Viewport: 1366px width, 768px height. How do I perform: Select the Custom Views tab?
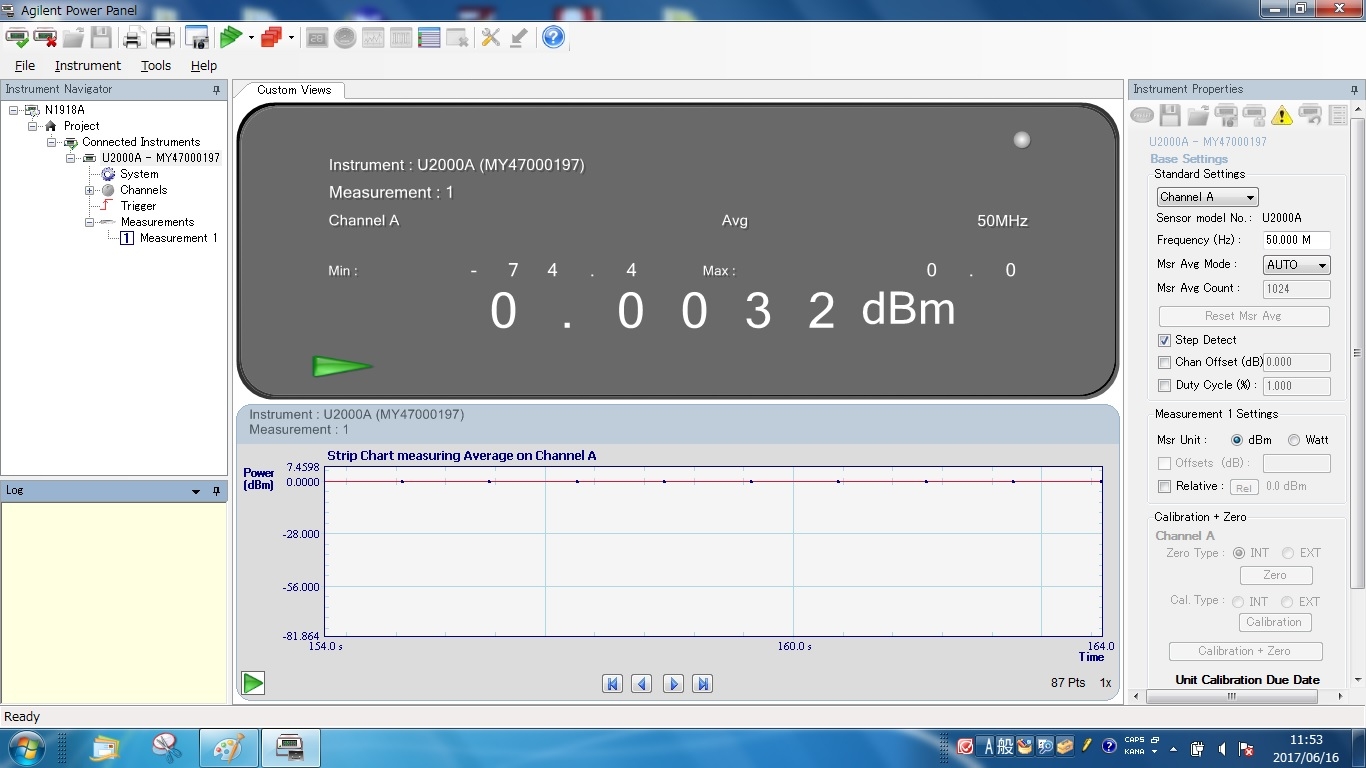(x=294, y=90)
